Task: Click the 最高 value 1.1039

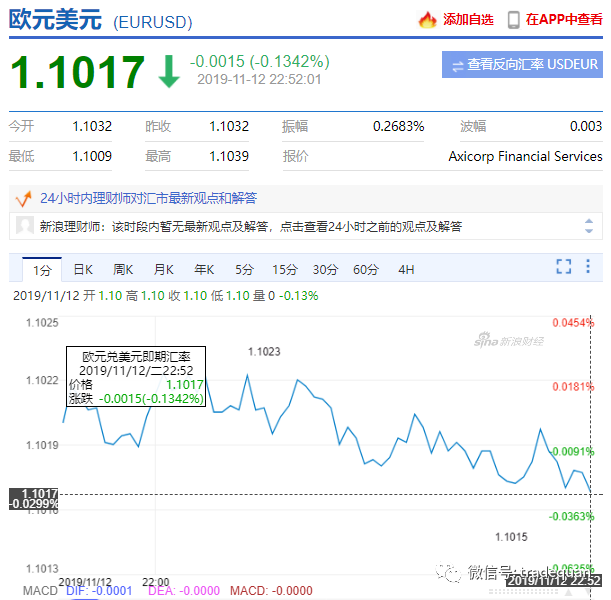Action: [x=229, y=156]
